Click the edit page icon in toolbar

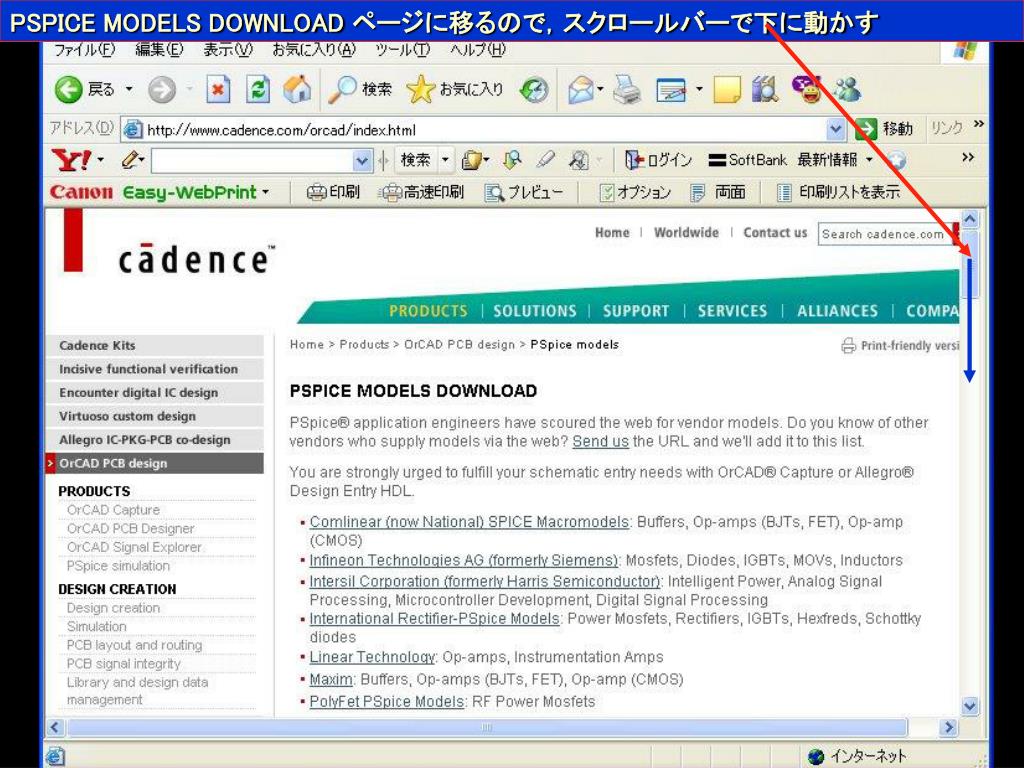tap(671, 89)
